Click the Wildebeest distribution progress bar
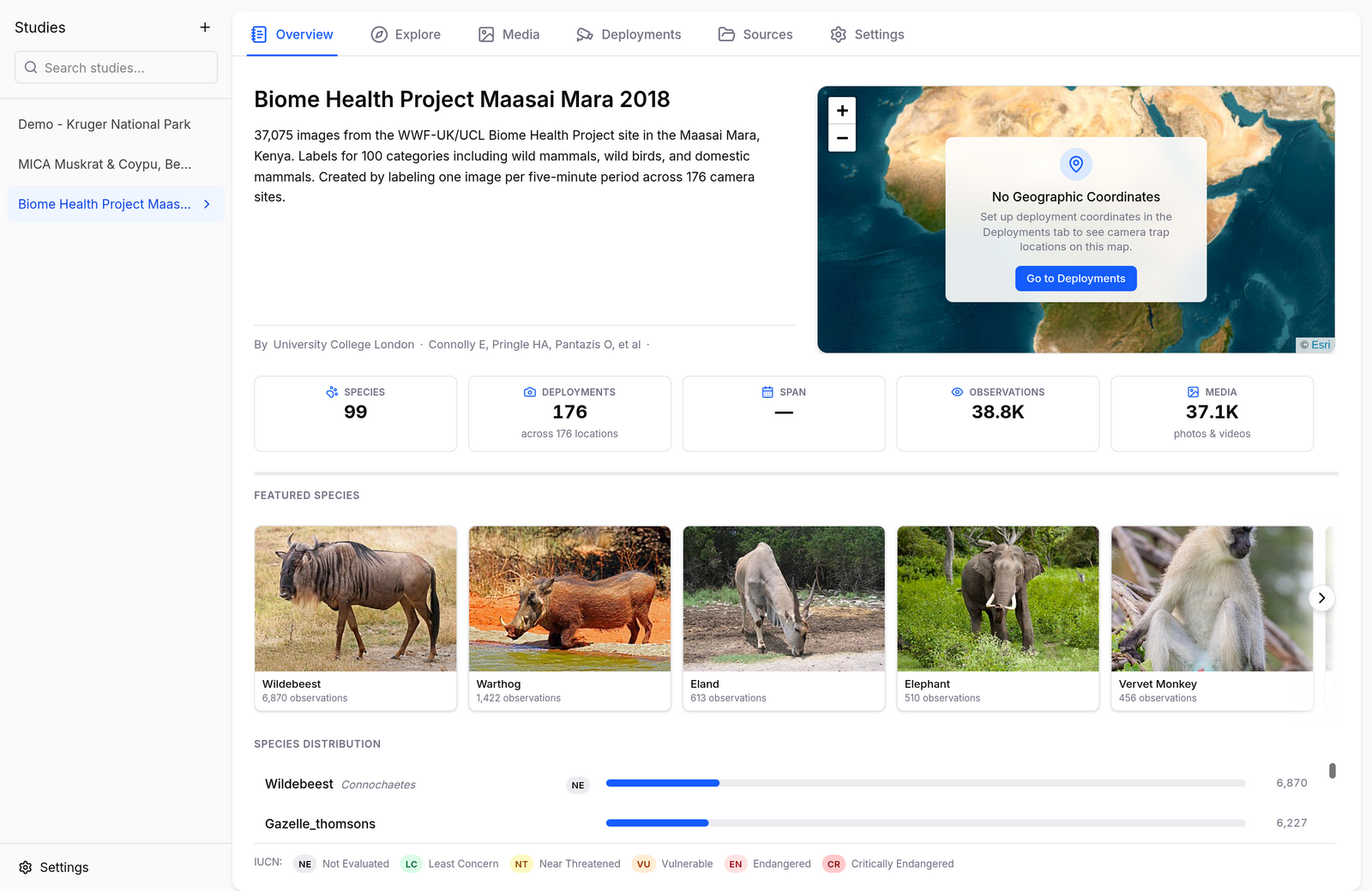The height and width of the screenshot is (891, 1372). coord(925,783)
